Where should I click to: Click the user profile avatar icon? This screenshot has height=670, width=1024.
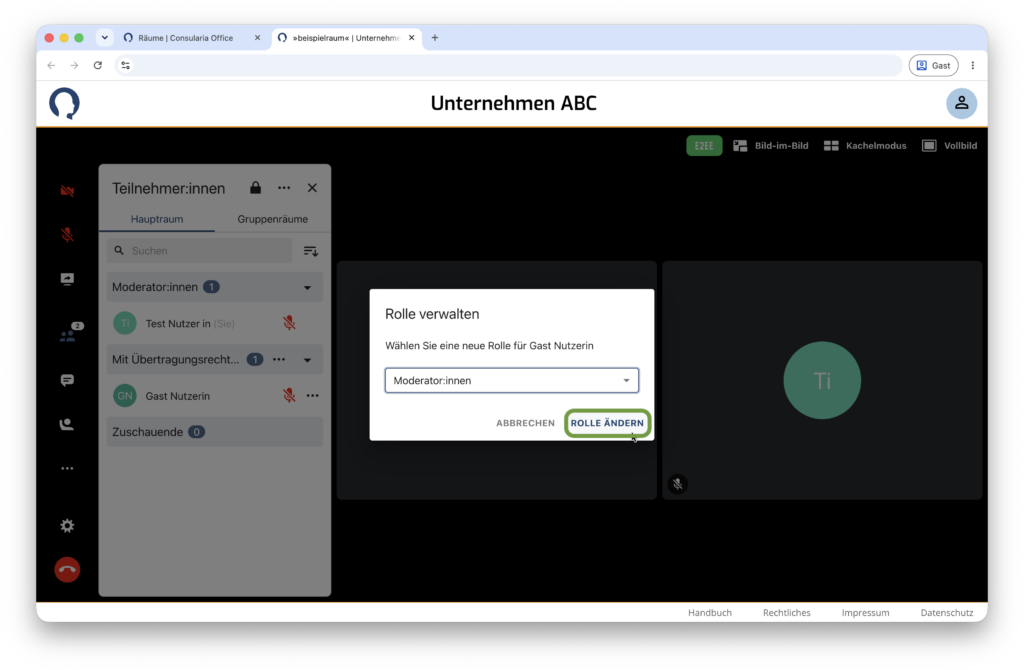click(961, 103)
